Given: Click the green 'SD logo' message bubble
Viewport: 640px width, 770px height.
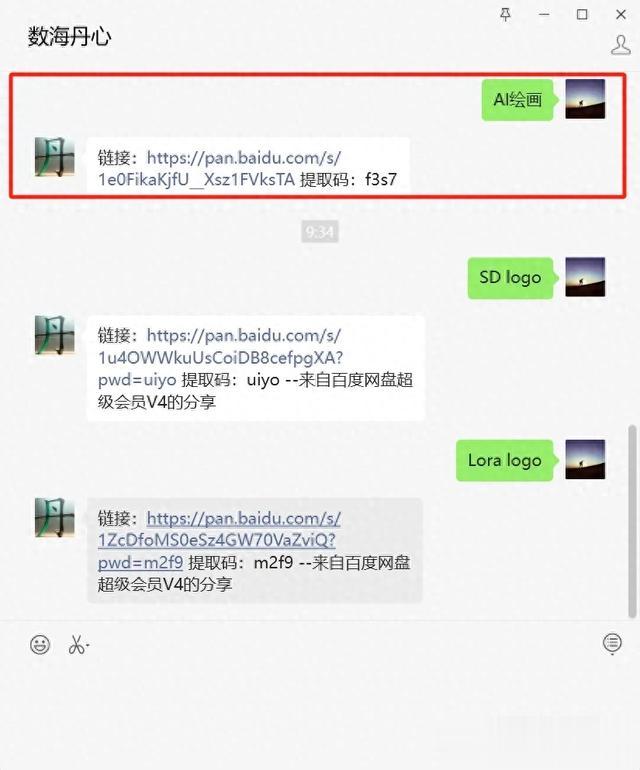Looking at the screenshot, I should 510,277.
